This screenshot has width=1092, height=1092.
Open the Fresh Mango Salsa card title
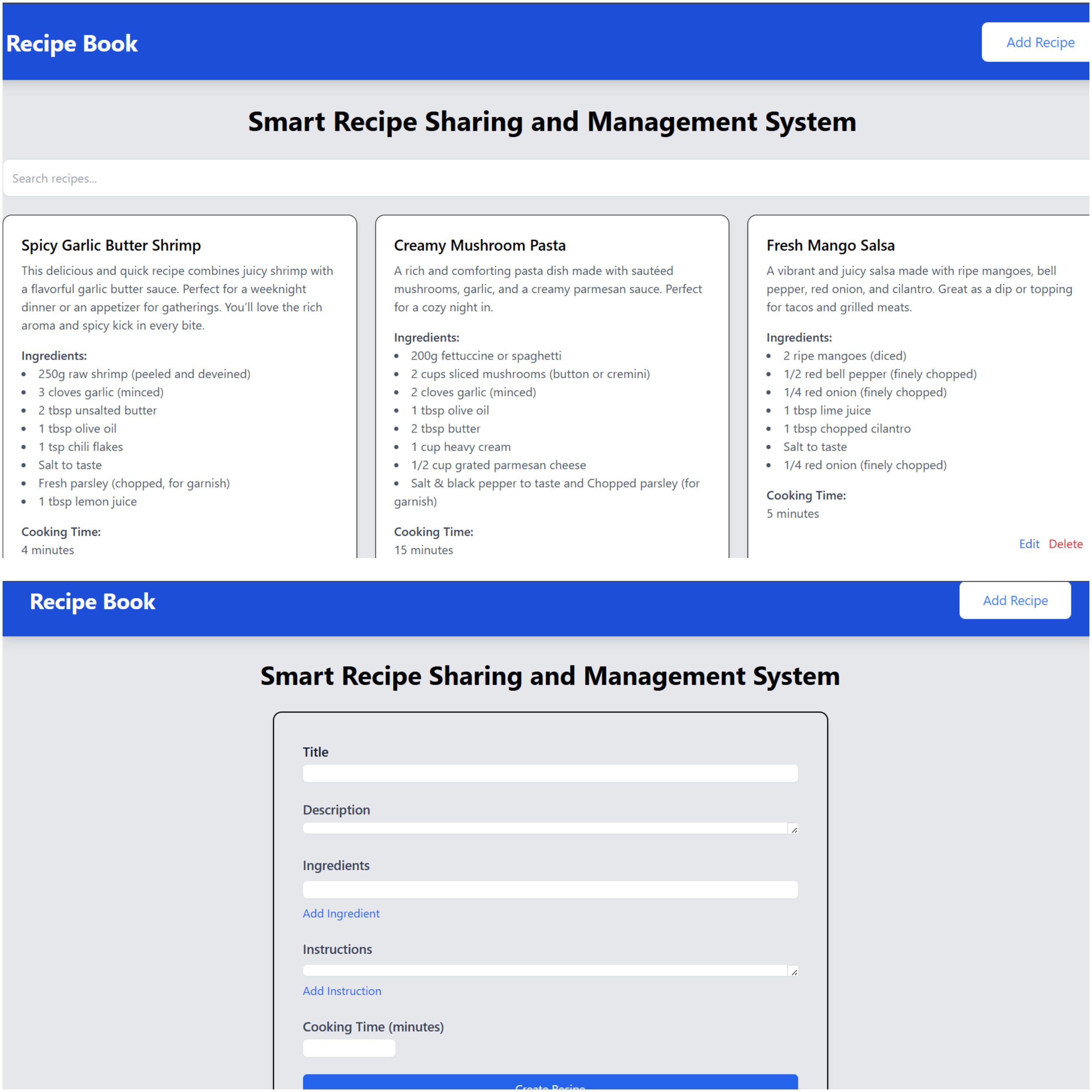pos(830,245)
